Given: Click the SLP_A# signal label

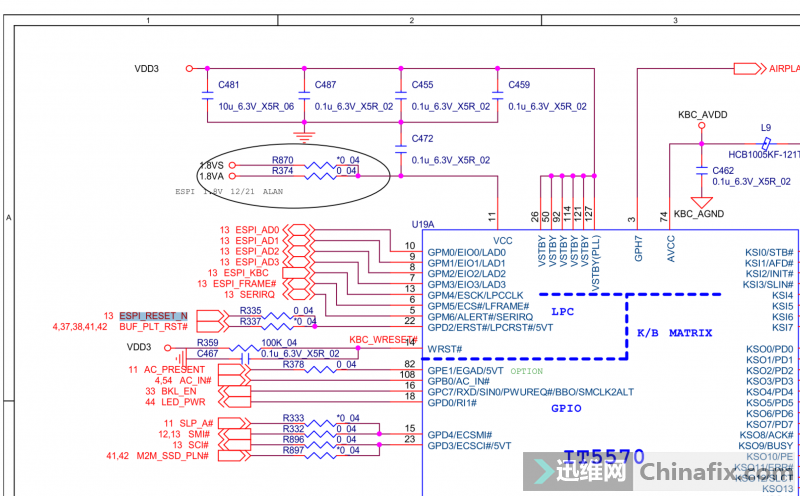Looking at the screenshot, I should click(x=196, y=424).
